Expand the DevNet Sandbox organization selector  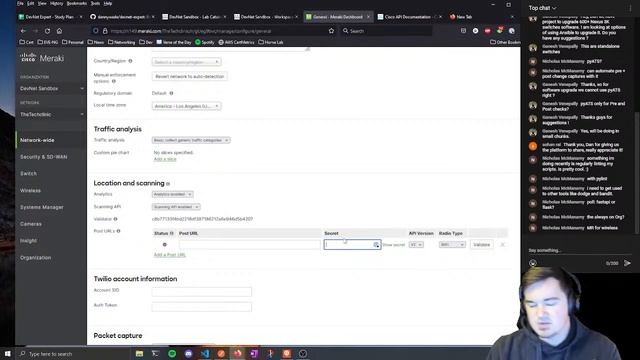point(51,89)
